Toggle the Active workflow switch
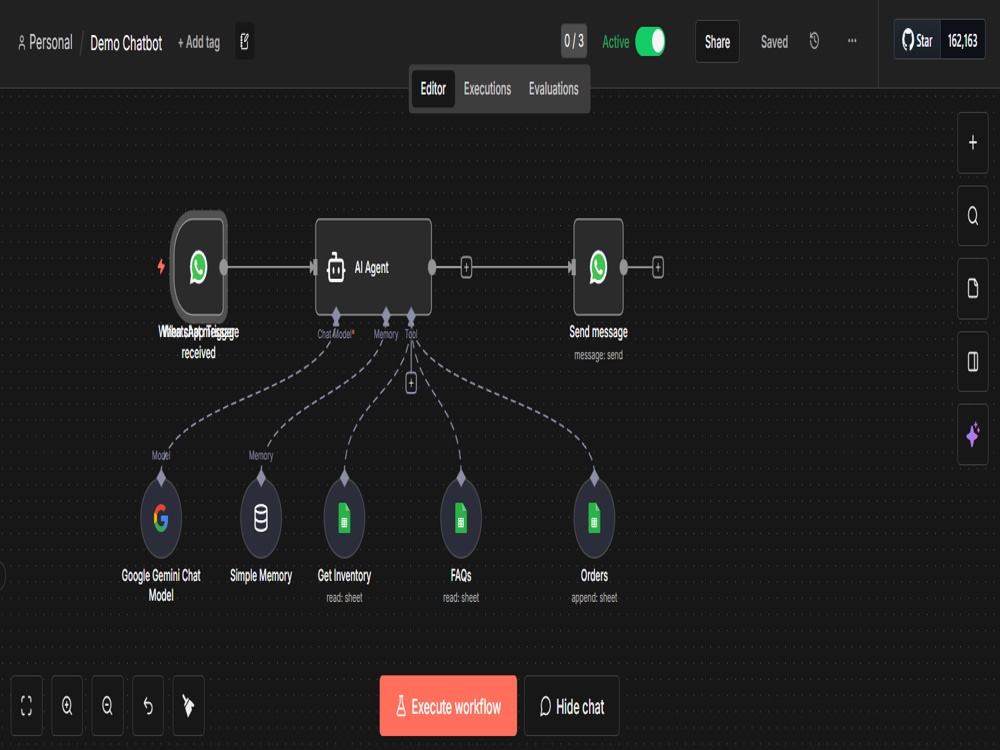 [650, 41]
